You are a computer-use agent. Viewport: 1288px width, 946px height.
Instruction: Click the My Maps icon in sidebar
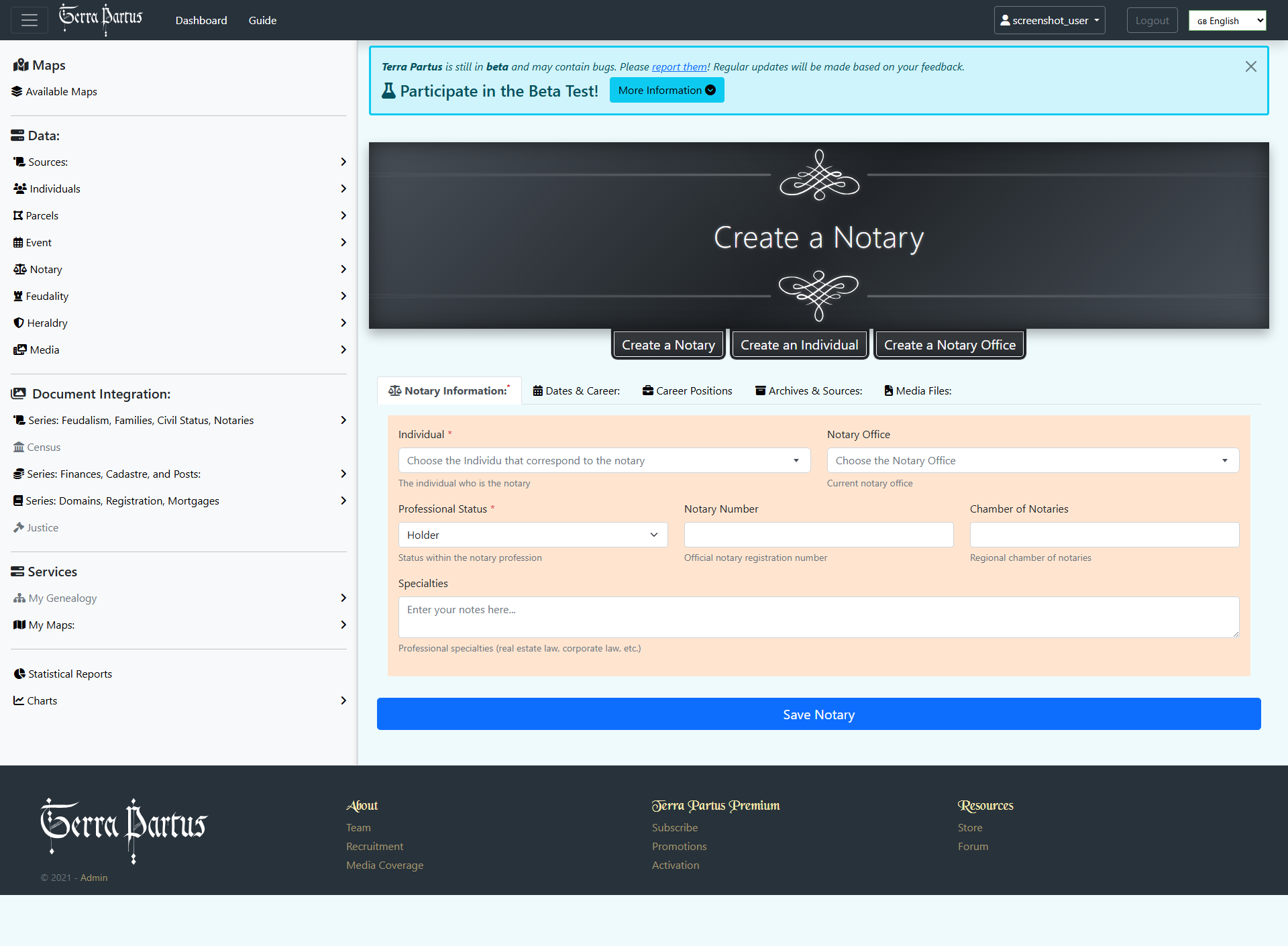tap(19, 625)
